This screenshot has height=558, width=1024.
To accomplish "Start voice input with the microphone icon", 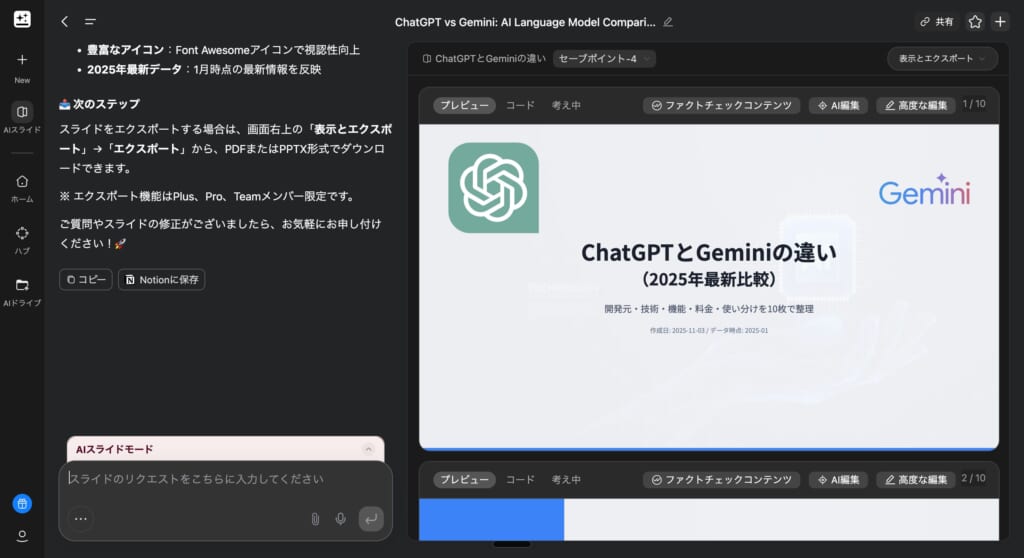I will point(340,519).
